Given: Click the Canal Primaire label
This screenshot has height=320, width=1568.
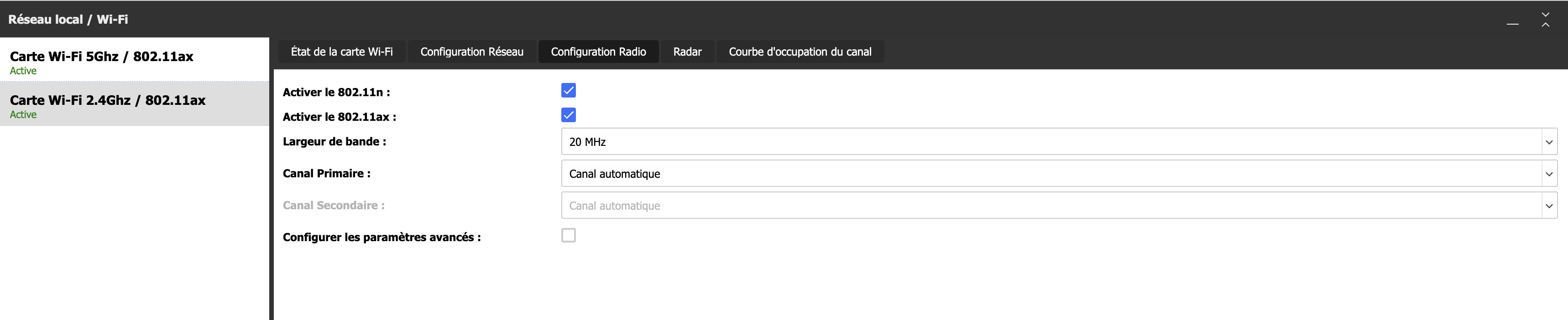Looking at the screenshot, I should tap(326, 173).
